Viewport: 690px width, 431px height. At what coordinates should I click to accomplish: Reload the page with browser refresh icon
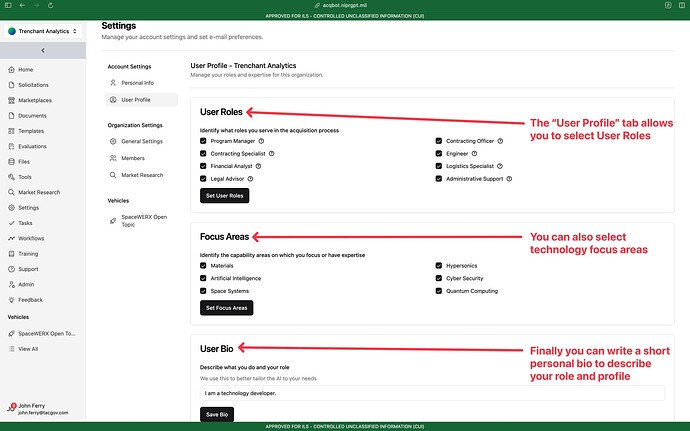[51, 5]
